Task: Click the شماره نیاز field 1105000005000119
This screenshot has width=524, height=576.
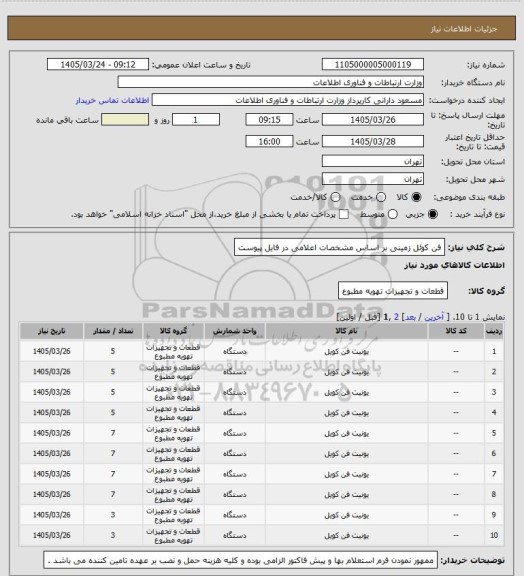Action: (373, 64)
